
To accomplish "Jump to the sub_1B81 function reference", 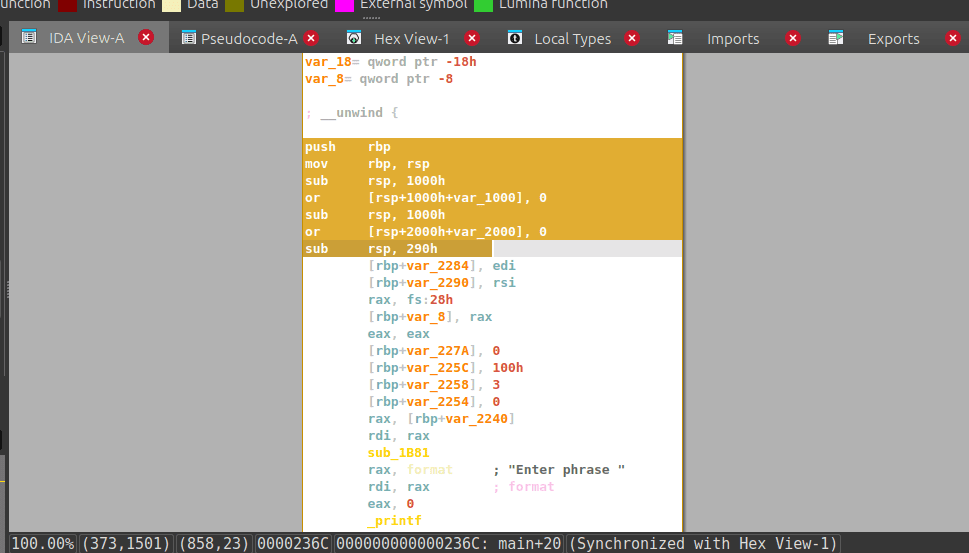I will (x=398, y=453).
